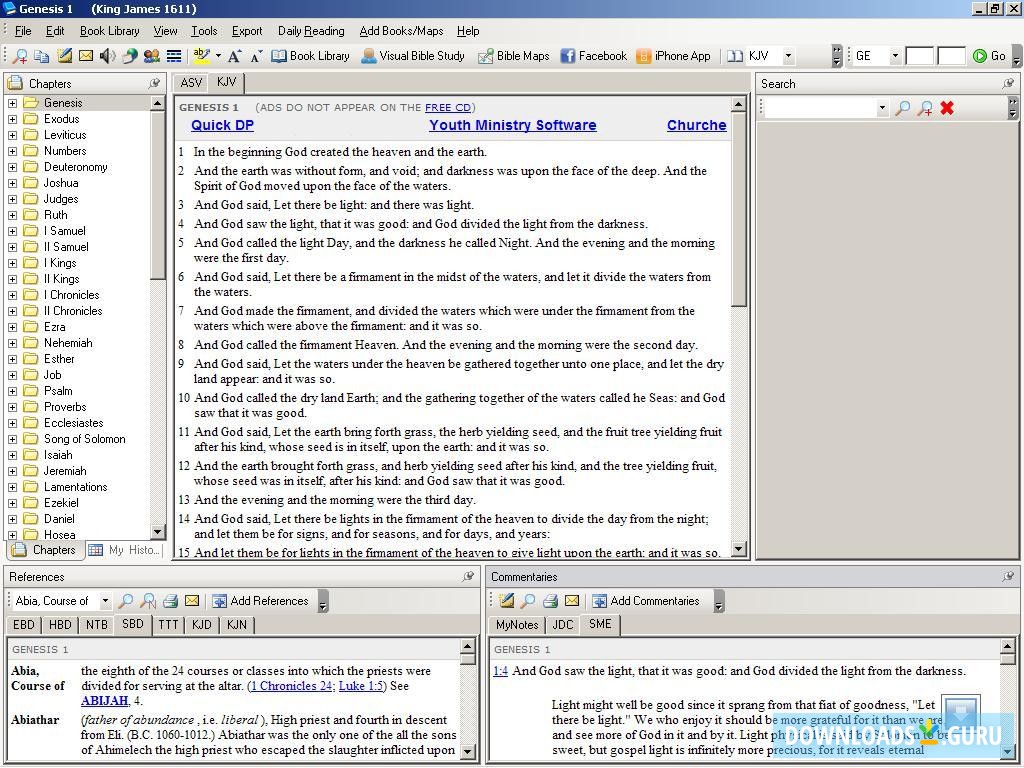Click the Youth Ministry Software link
This screenshot has width=1024, height=768.
[x=513, y=125]
